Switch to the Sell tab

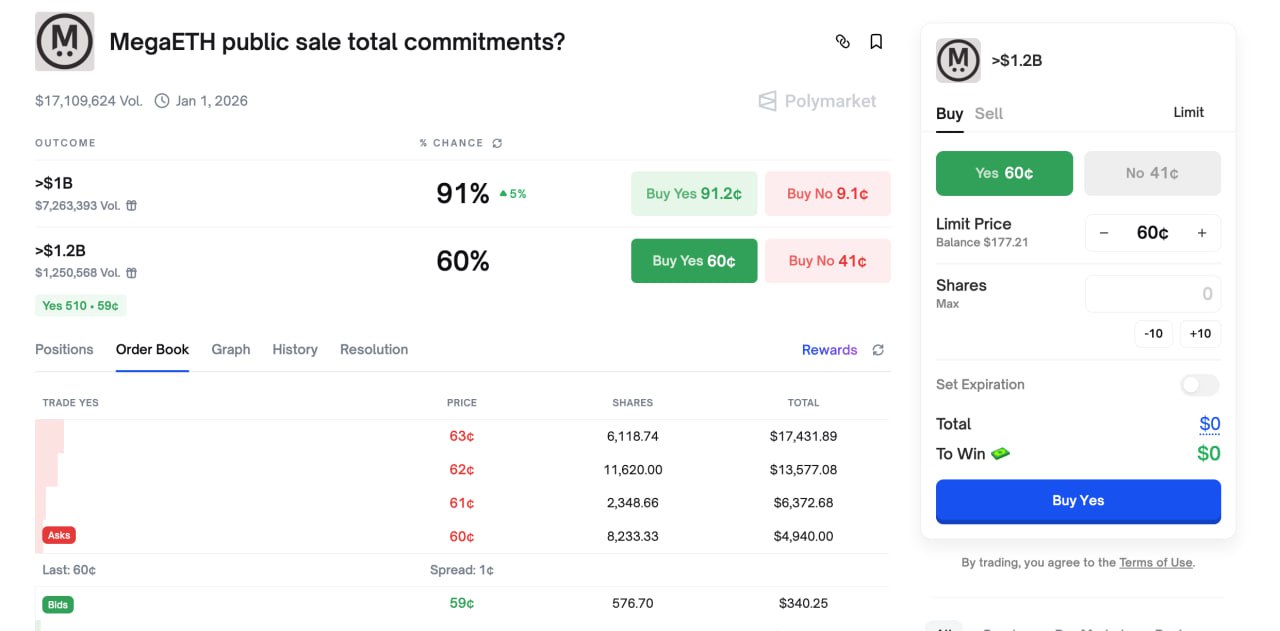coord(988,113)
